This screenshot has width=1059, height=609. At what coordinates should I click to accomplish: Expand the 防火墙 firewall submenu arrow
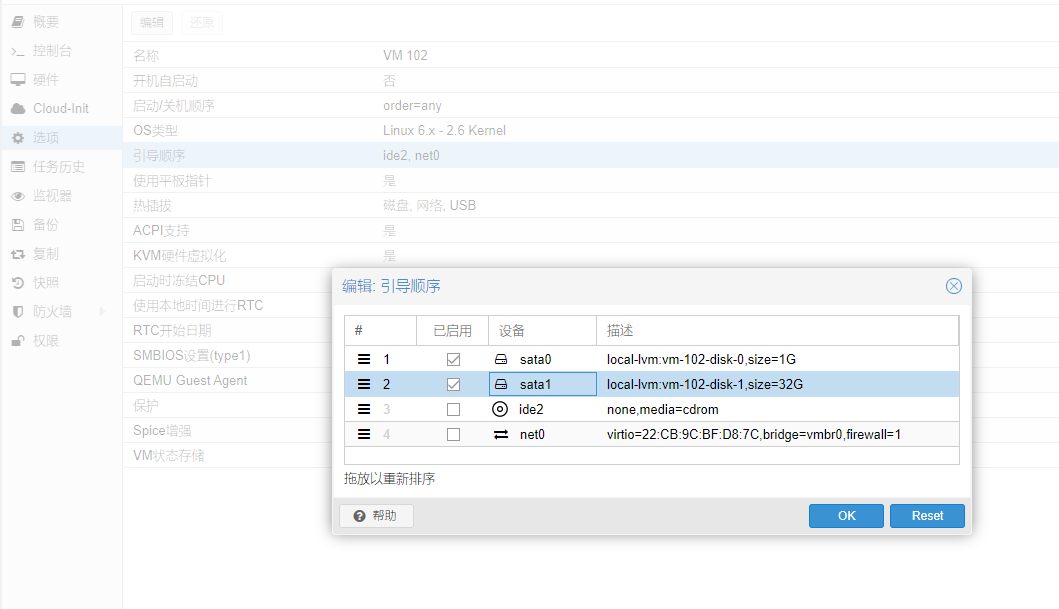[102, 312]
